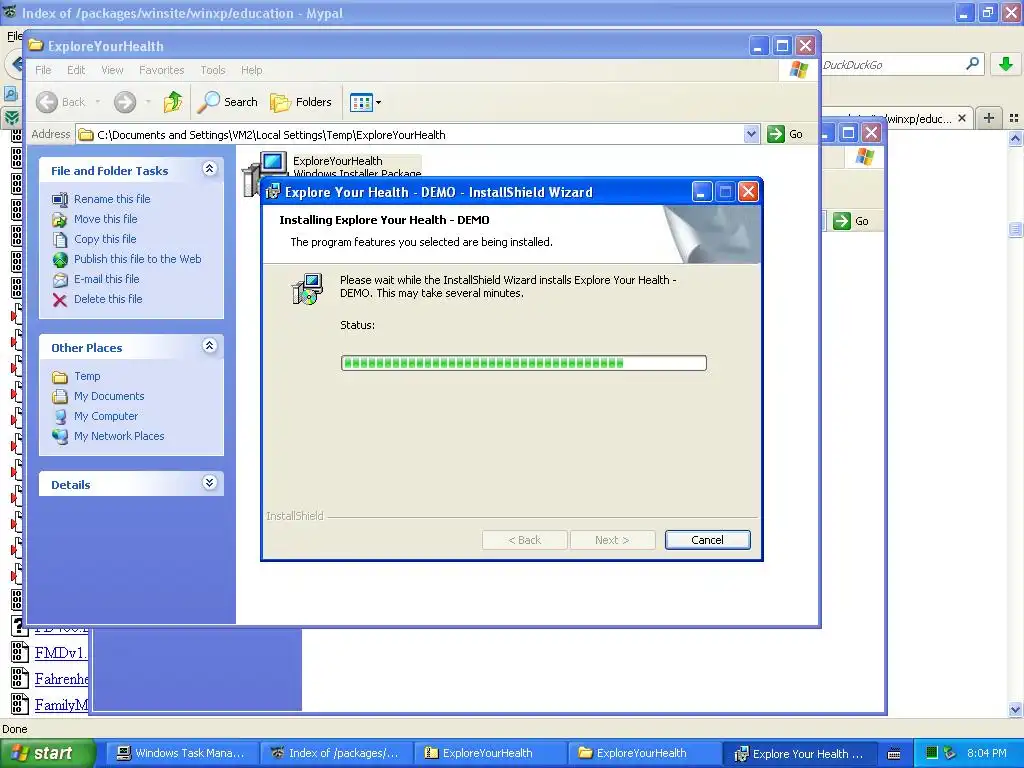Minimize the InstallShield Wizard window
Screen dimensions: 1024x768
tap(701, 192)
